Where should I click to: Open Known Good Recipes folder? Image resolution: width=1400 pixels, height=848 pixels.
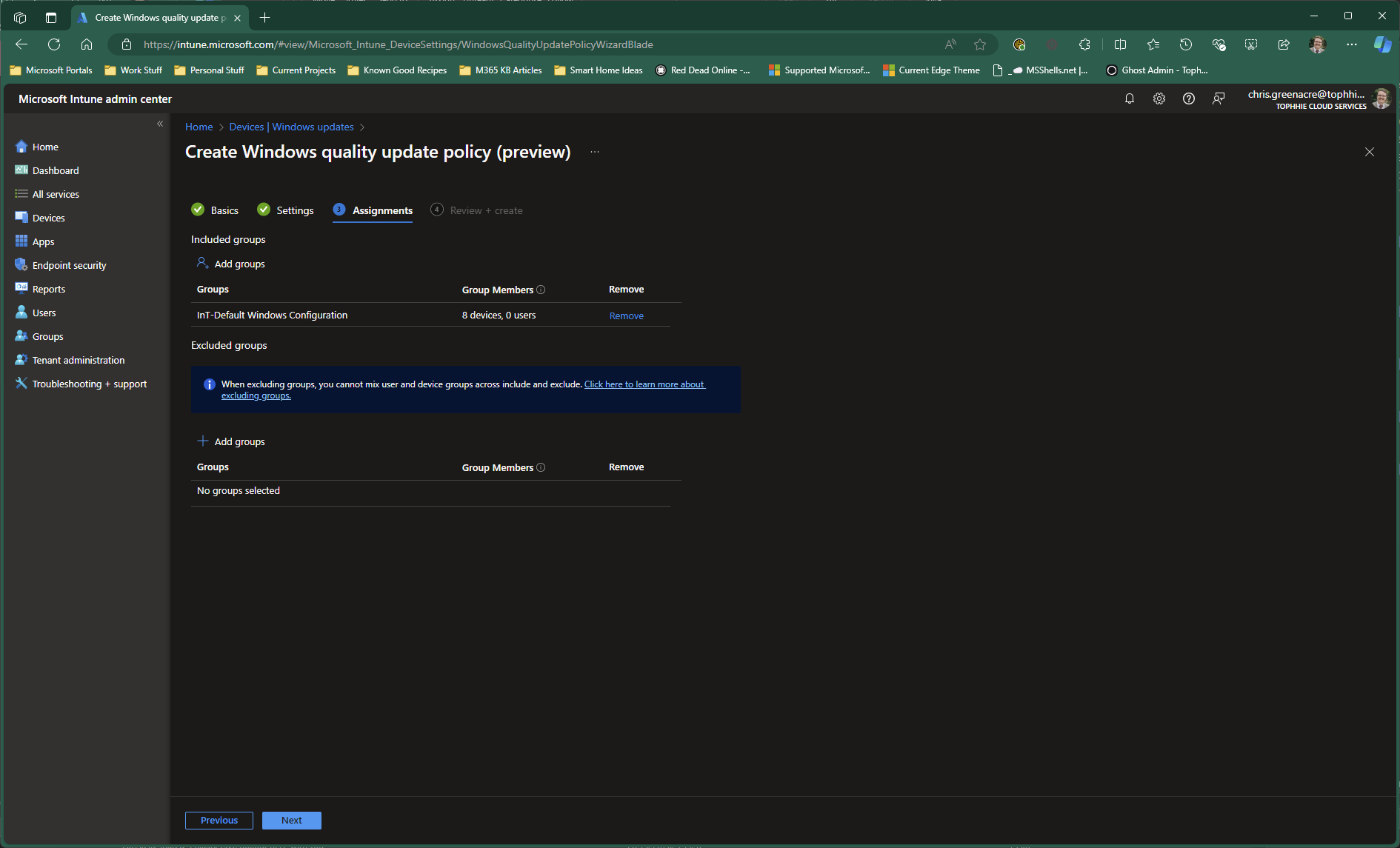tap(397, 70)
